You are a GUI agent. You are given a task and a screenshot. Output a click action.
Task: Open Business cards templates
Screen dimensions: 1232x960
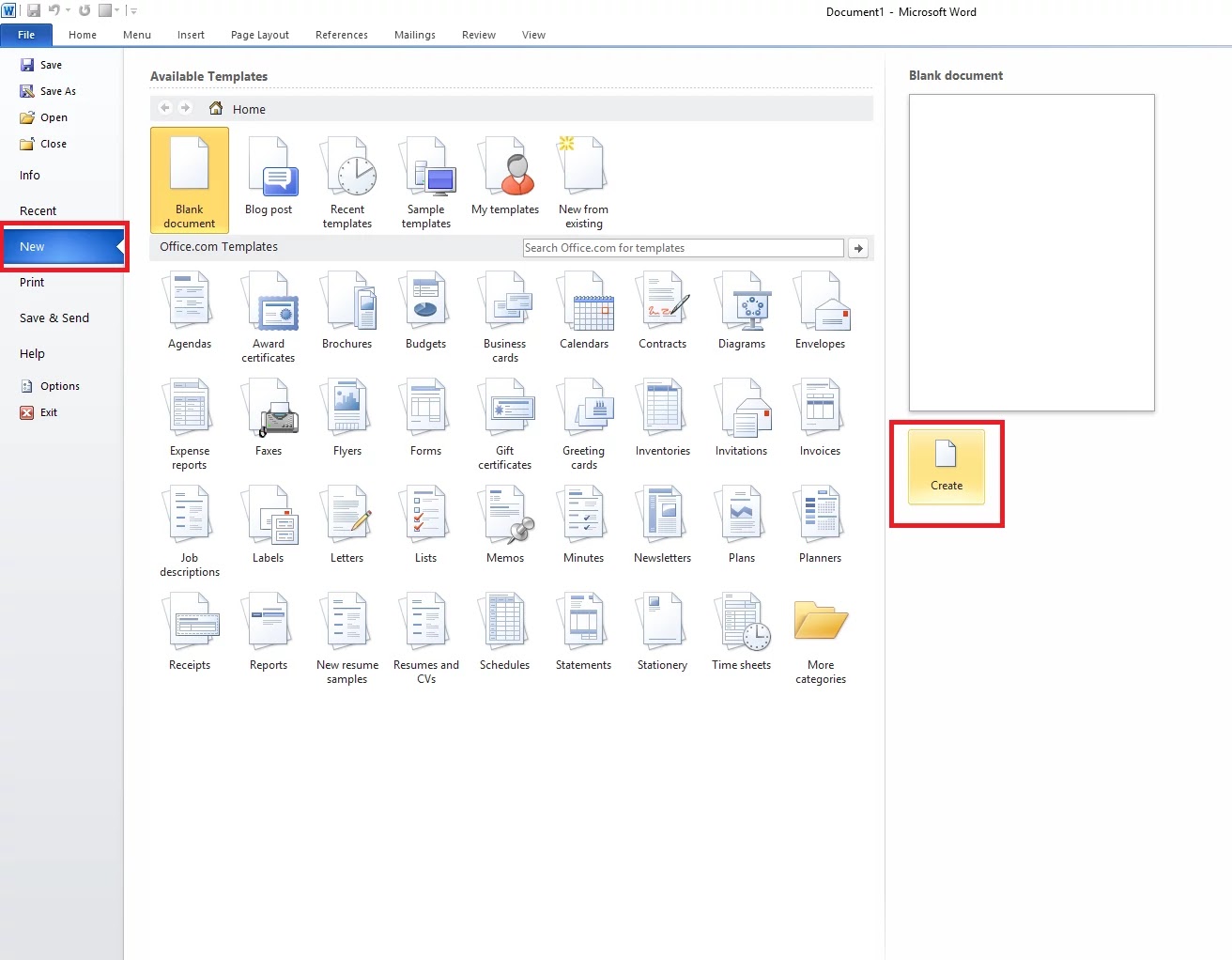pos(505,317)
